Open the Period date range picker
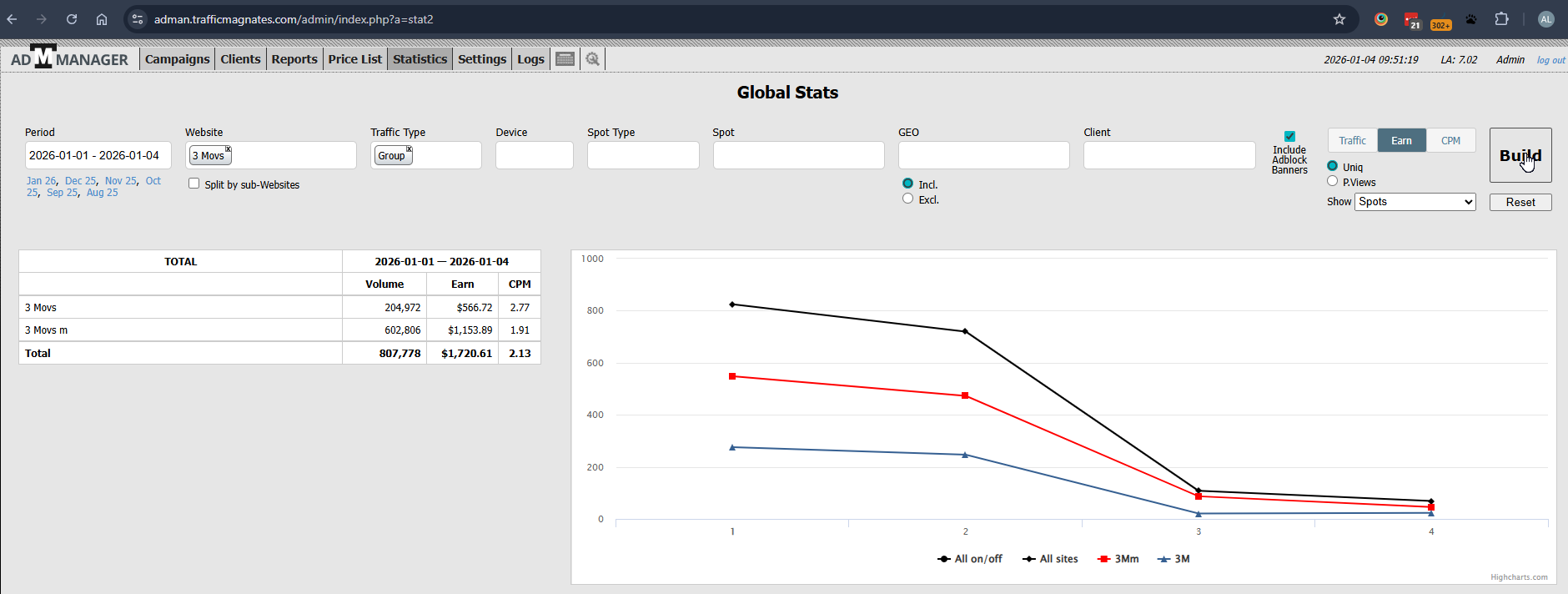 click(98, 155)
